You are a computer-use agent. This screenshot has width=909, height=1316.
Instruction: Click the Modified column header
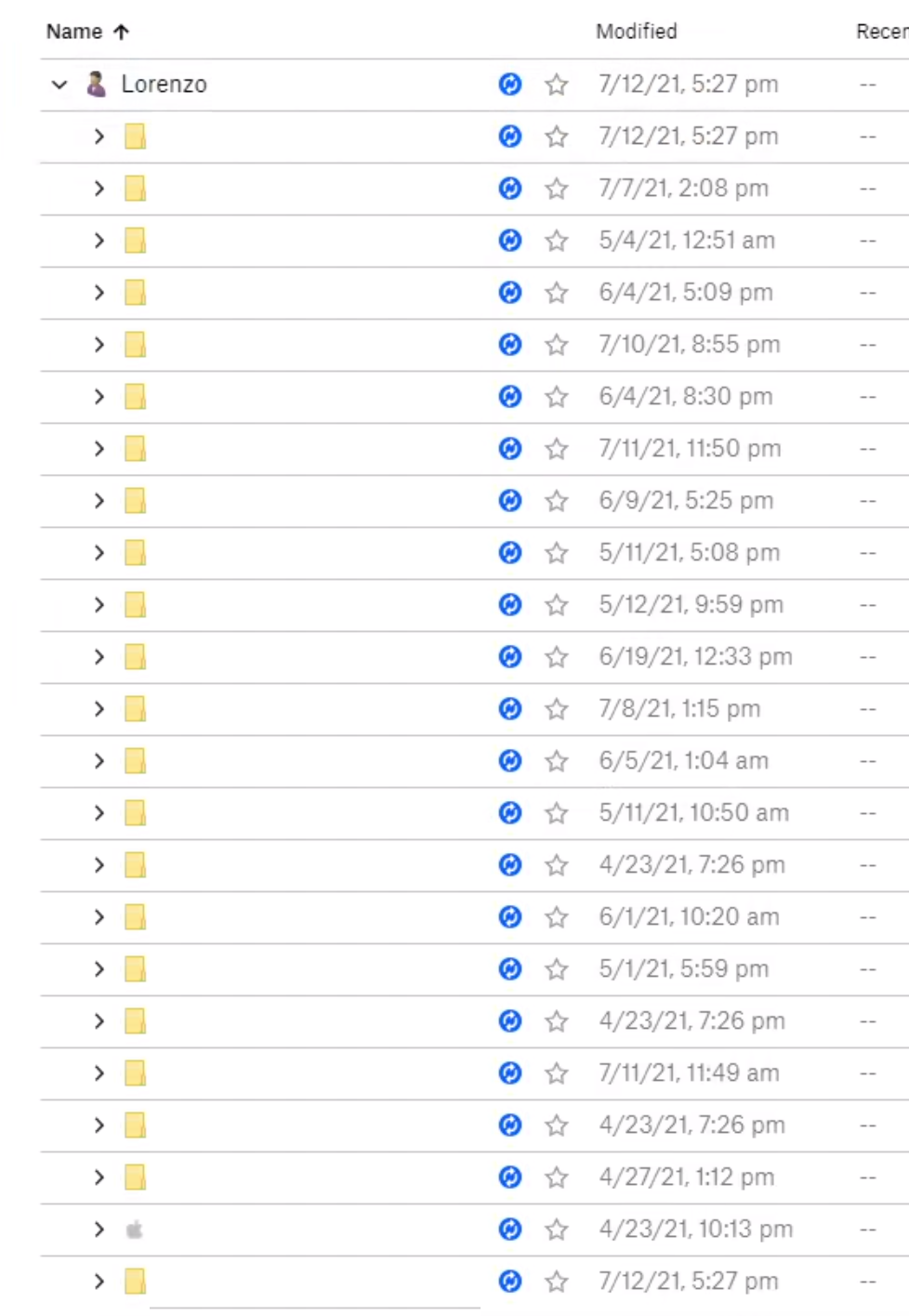tap(636, 31)
